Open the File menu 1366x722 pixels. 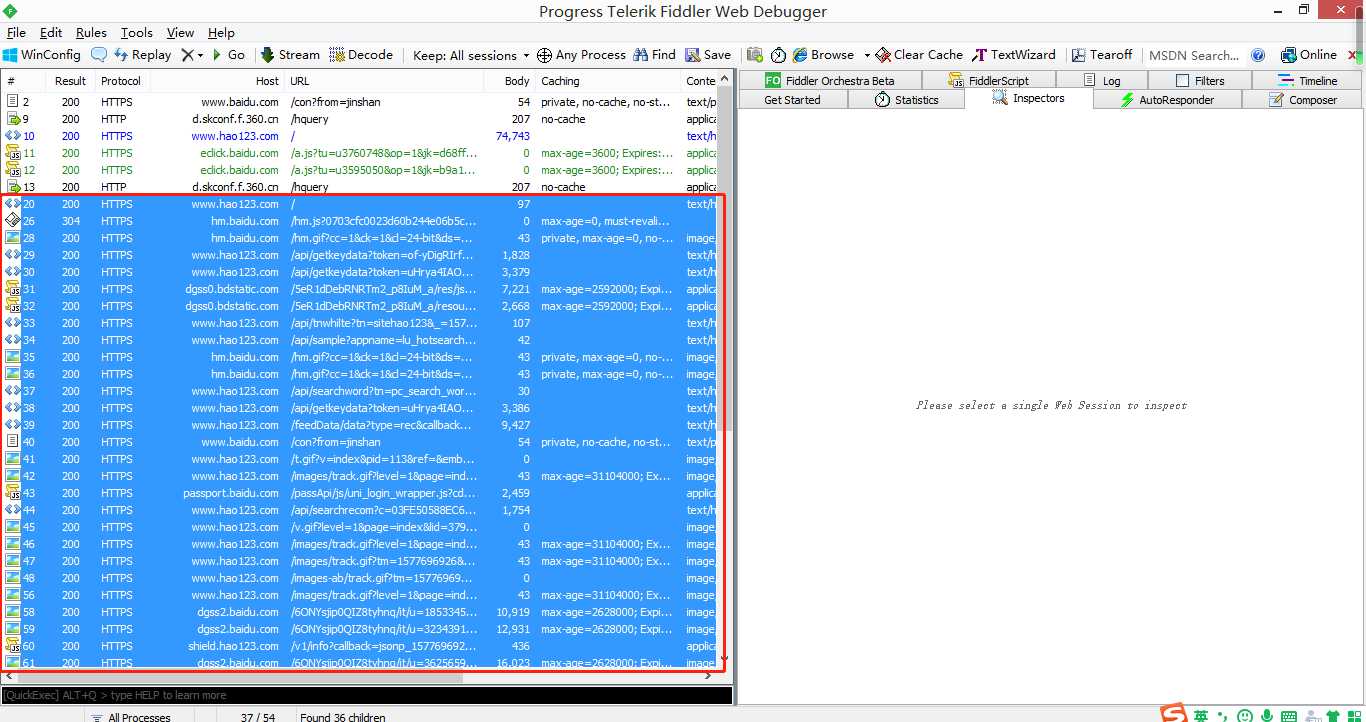(16, 33)
